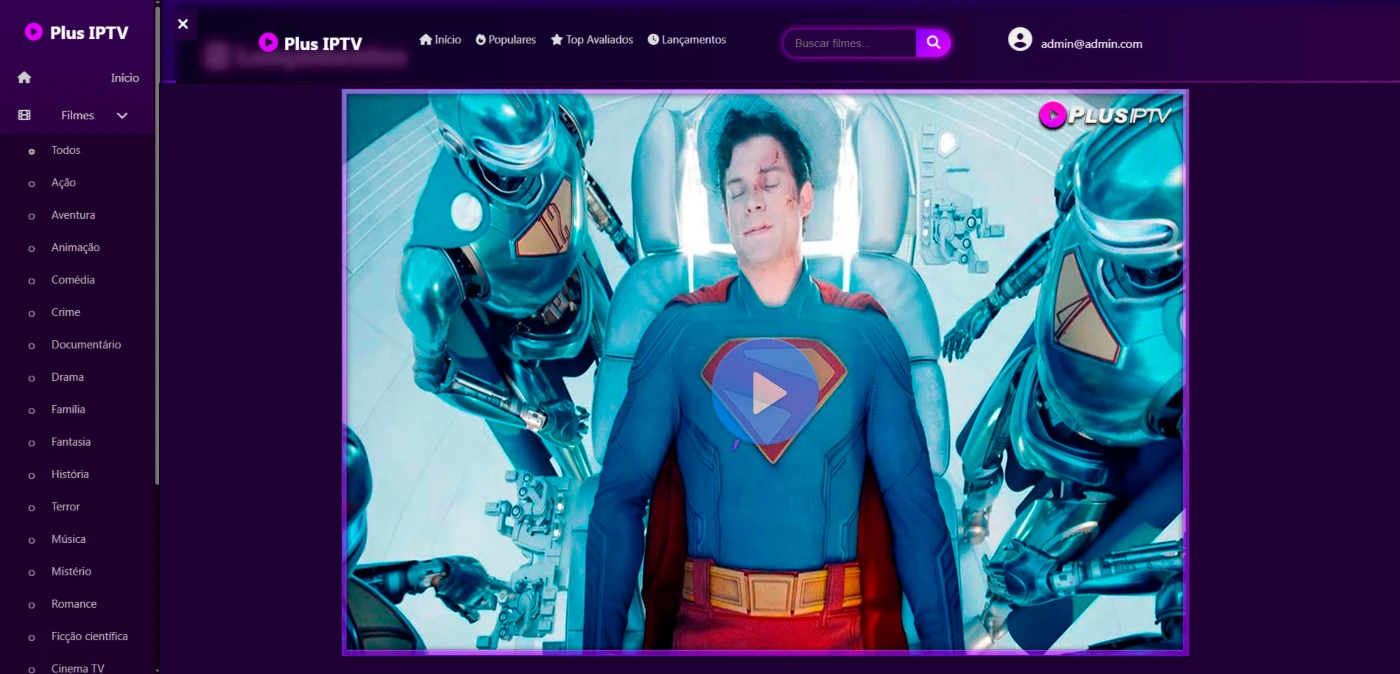The height and width of the screenshot is (674, 1400).
Task: Click the magnifier search button
Action: (933, 43)
